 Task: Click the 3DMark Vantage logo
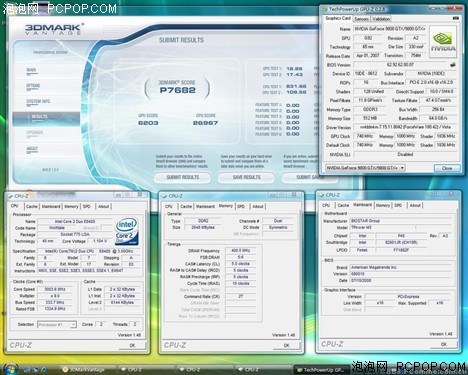tap(54, 29)
